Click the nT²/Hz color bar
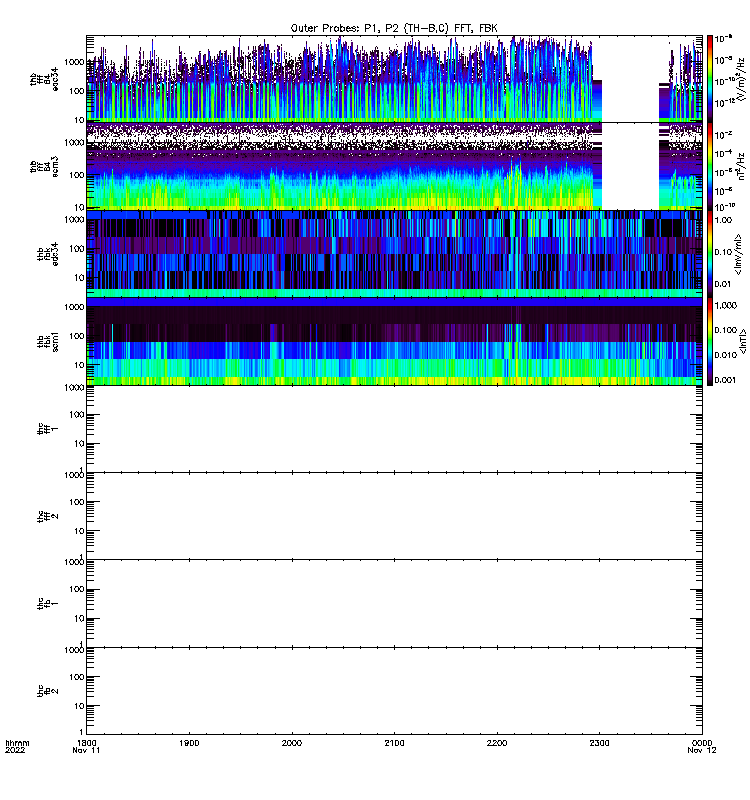Image resolution: width=750 pixels, height=800 pixels. (710, 166)
